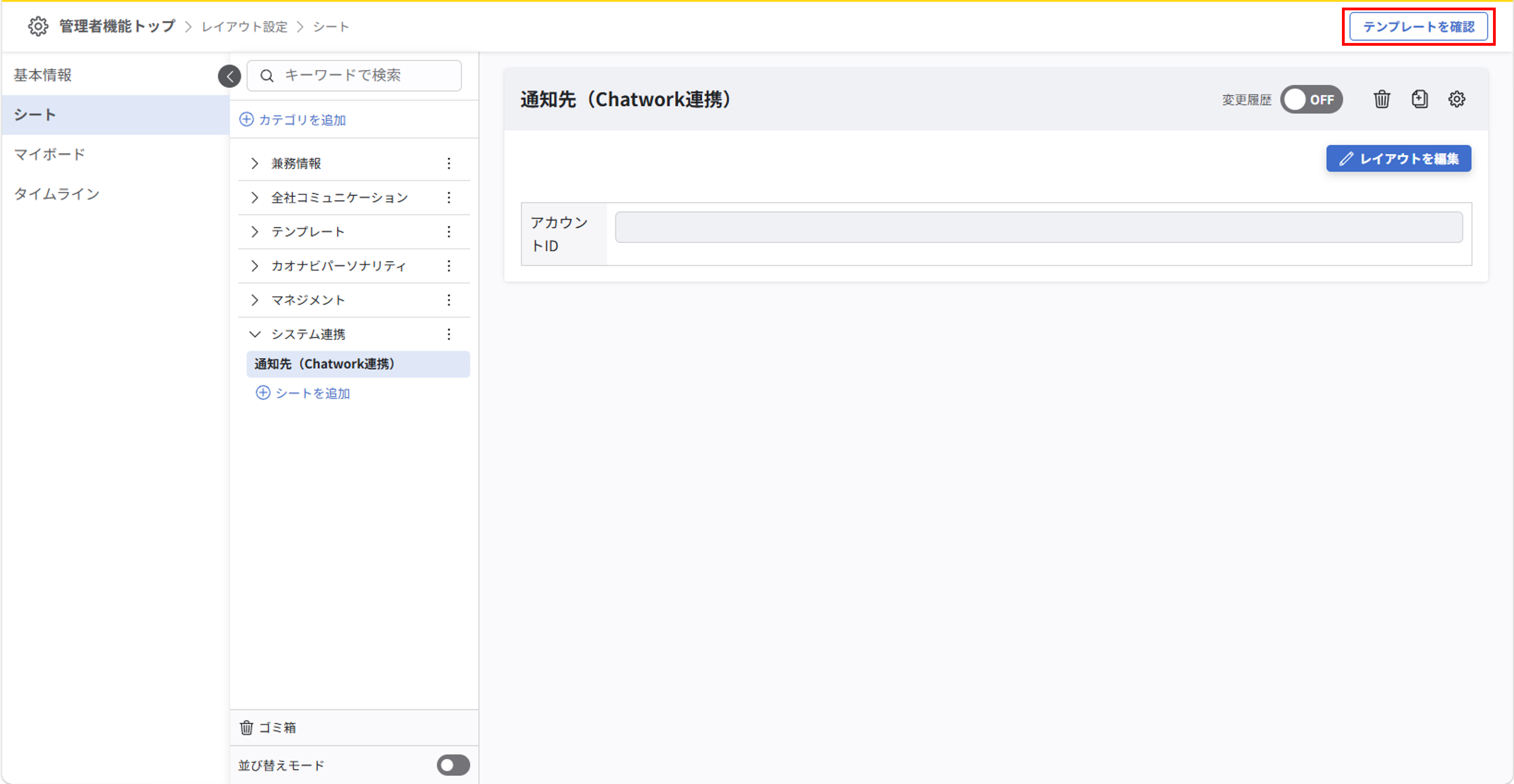The height and width of the screenshot is (784, 1514).
Task: Collapse the システム連携 category
Action: tap(255, 334)
